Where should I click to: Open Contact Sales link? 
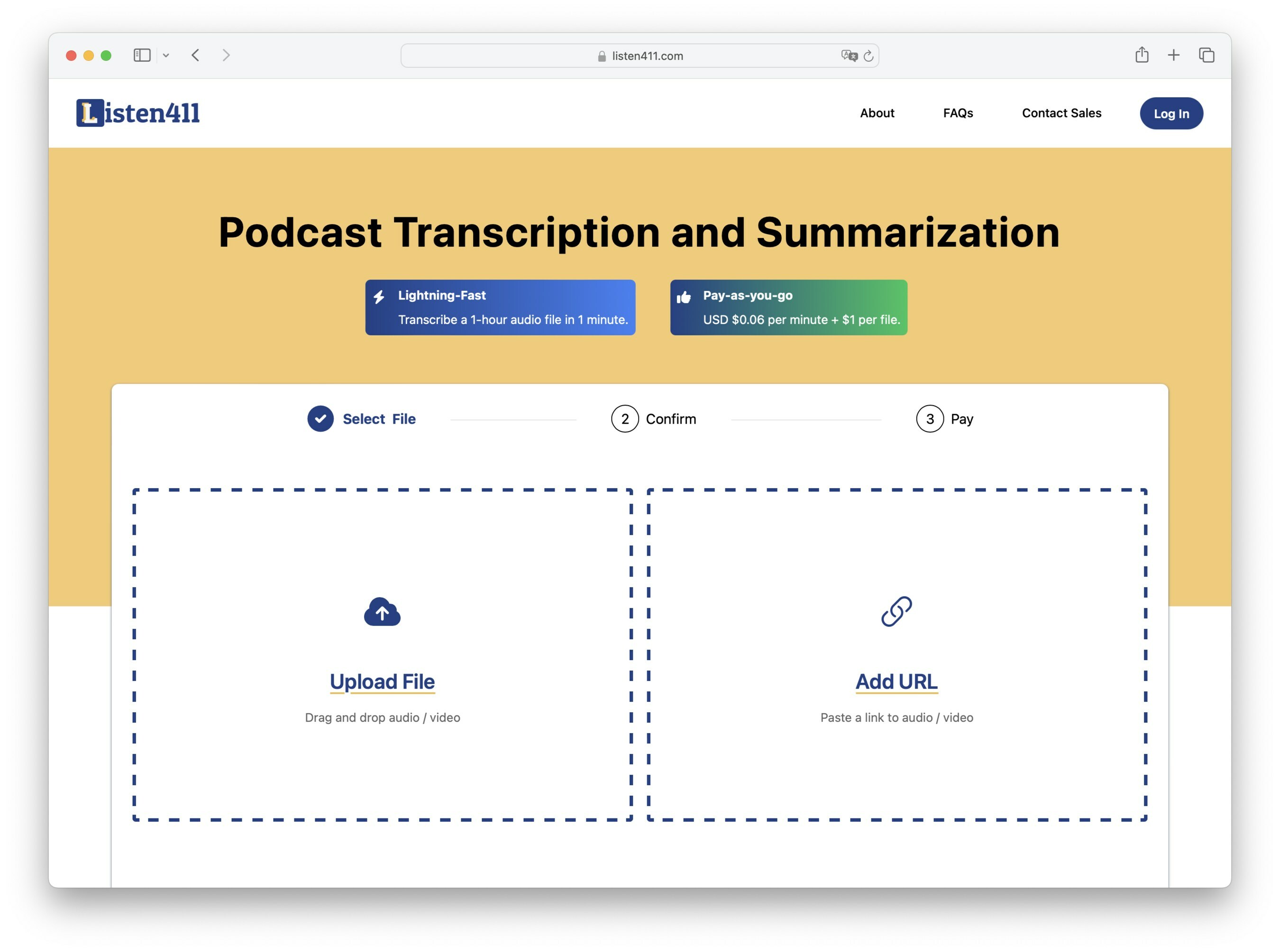pos(1061,113)
